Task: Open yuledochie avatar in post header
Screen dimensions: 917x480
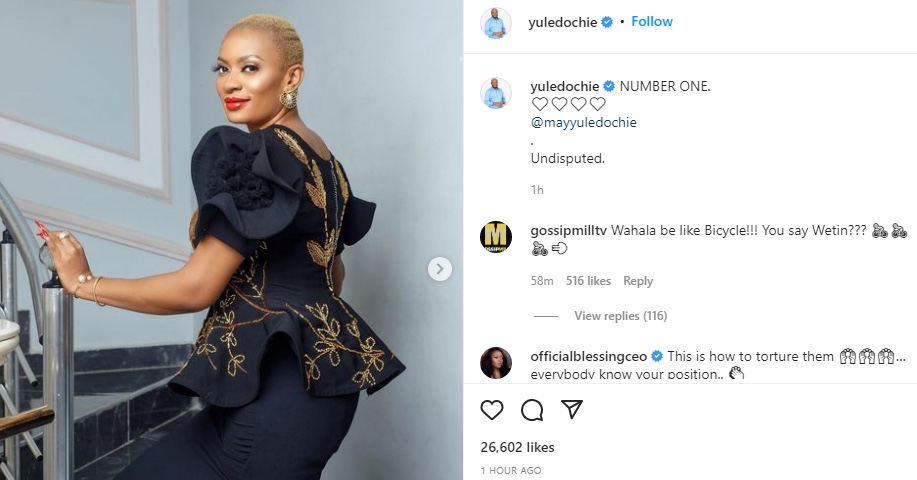Action: pyautogui.click(x=495, y=23)
